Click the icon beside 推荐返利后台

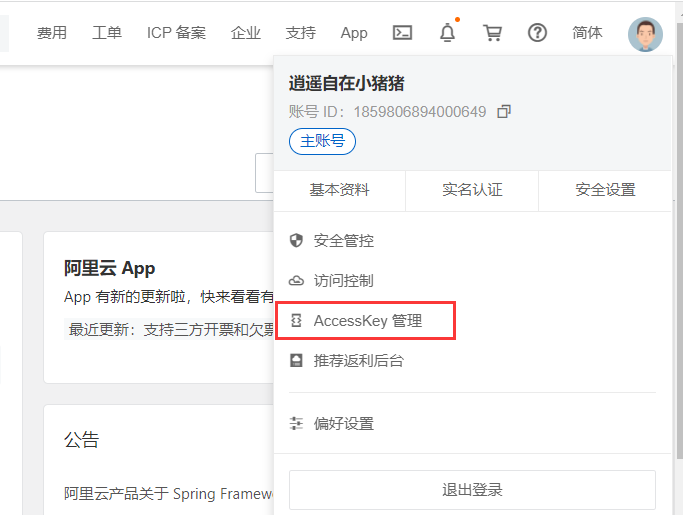(296, 360)
